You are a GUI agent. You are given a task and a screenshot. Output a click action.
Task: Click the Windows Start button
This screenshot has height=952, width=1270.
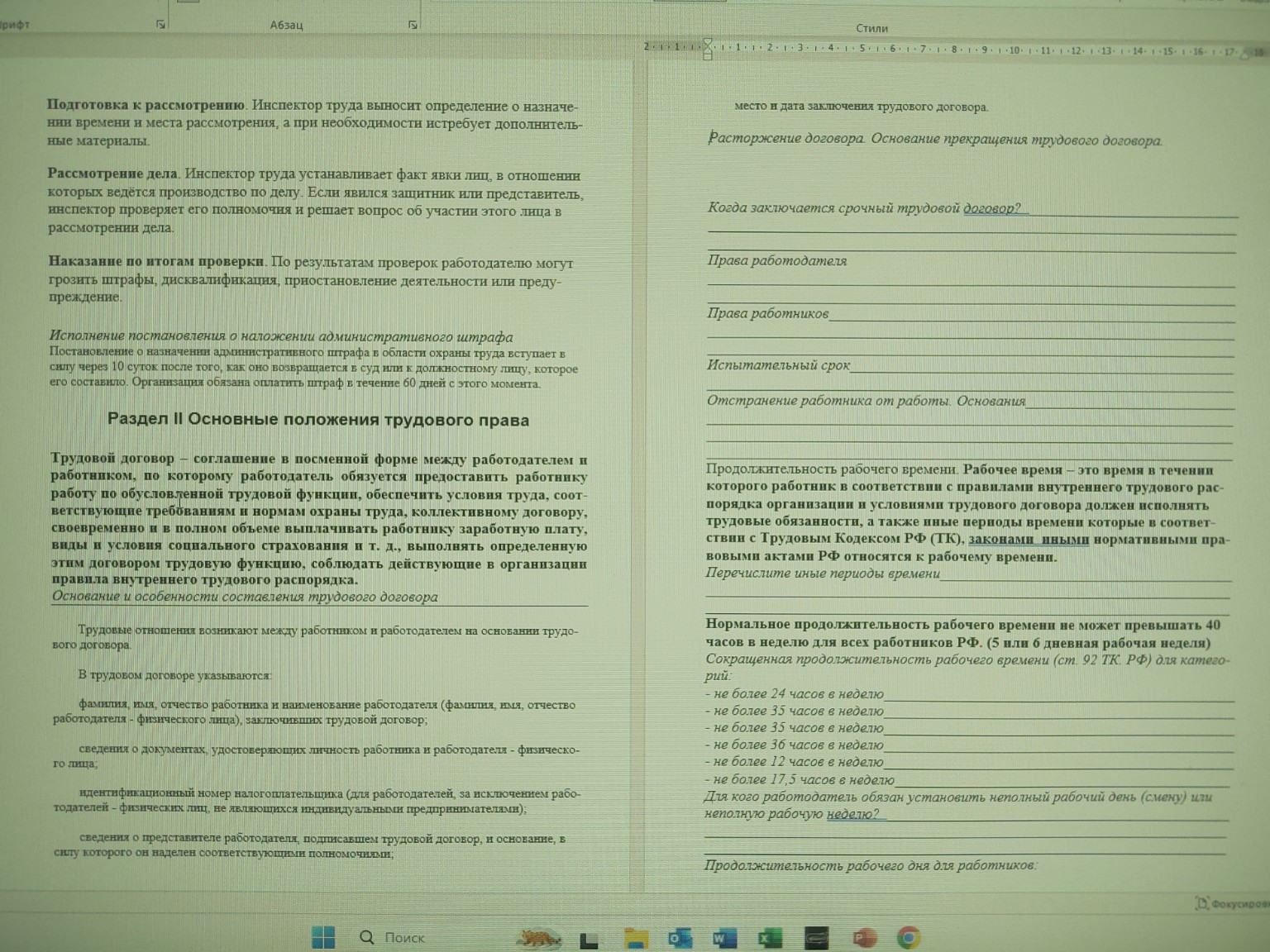point(323,937)
